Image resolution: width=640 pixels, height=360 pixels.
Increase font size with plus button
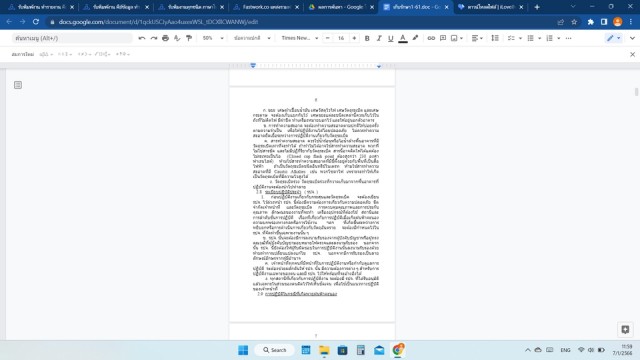354,38
